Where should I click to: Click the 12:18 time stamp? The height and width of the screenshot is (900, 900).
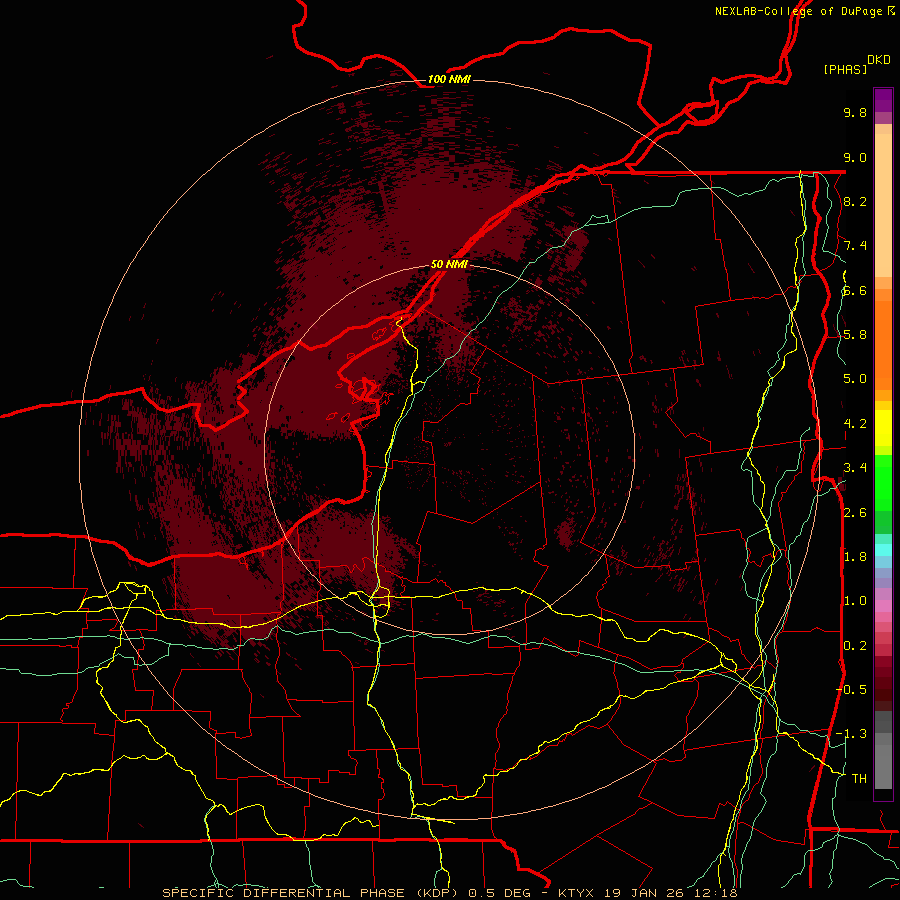(717, 893)
